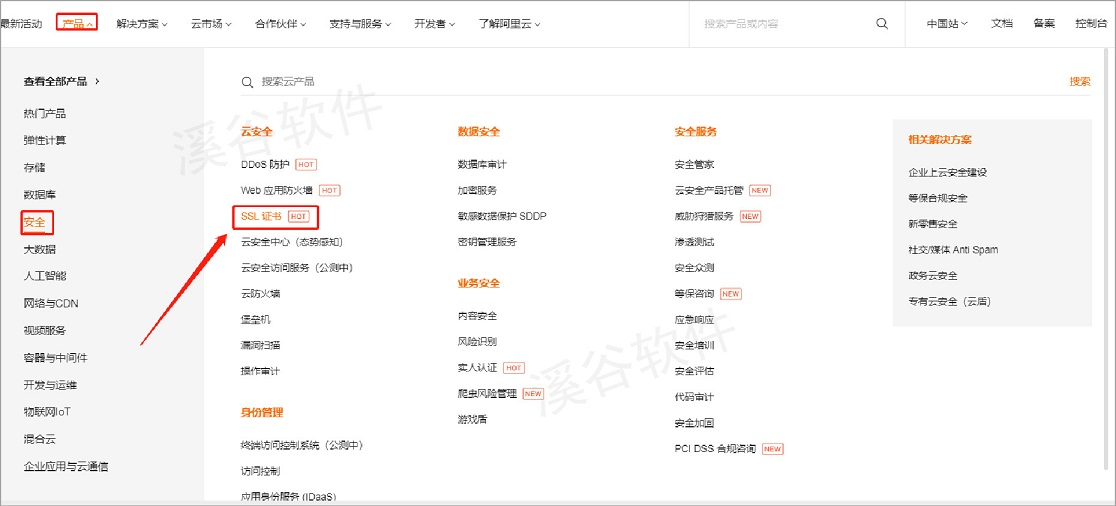
Task: Expand the 支持与服务 menu
Action: click(x=360, y=23)
